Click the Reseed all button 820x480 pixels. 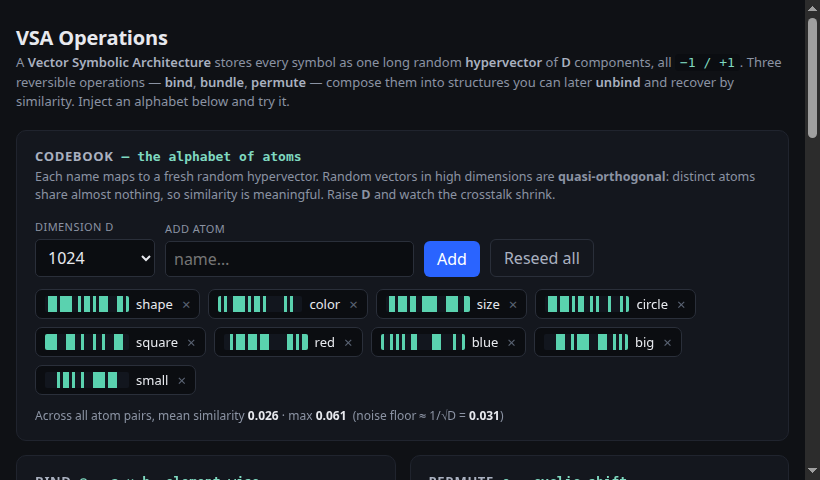(542, 258)
